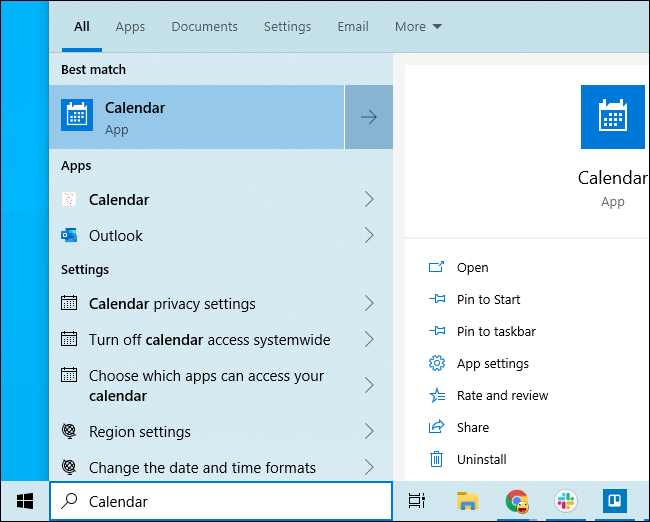
Task: Select Calendar privacy settings text
Action: click(172, 304)
